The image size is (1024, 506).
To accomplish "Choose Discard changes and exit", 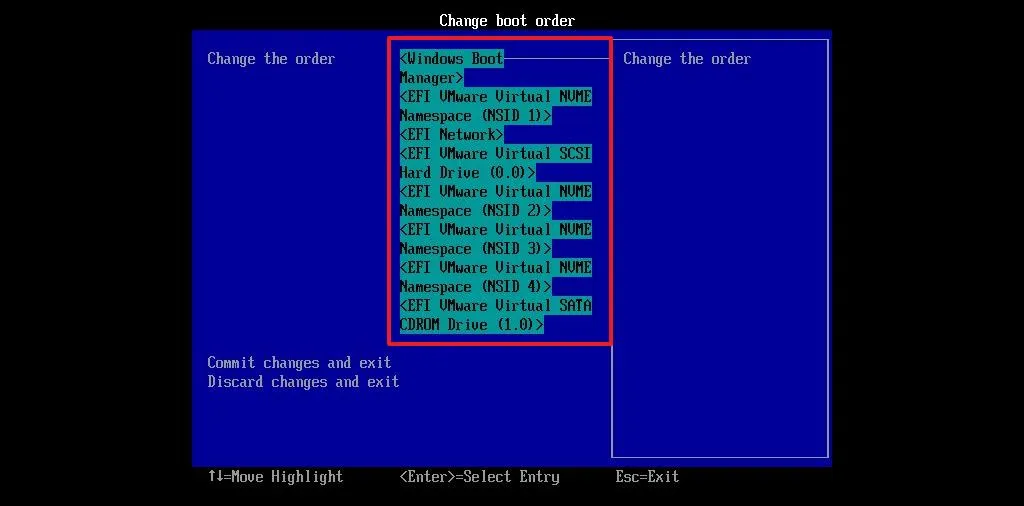I will pyautogui.click(x=303, y=382).
